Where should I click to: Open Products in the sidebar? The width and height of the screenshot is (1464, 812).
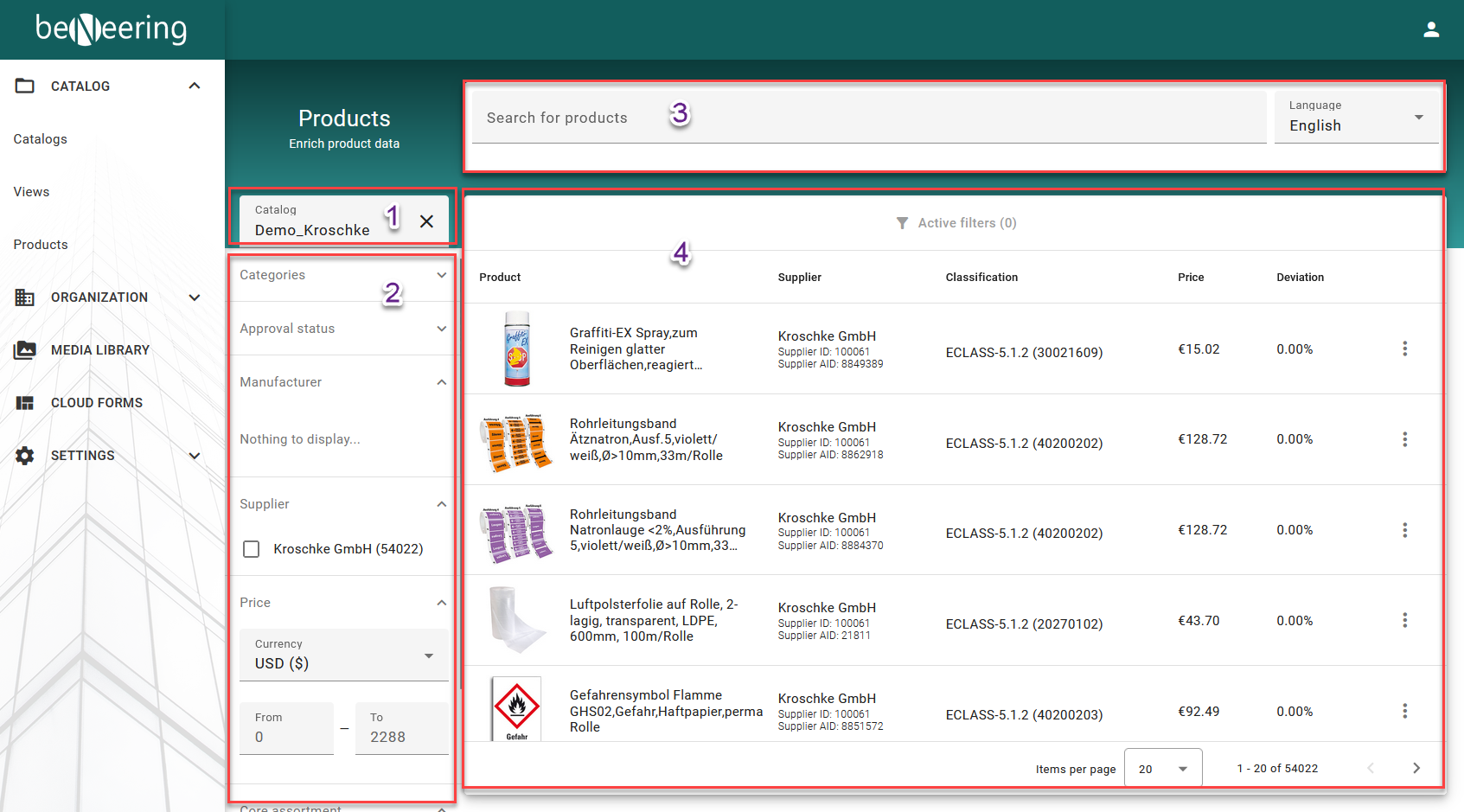click(41, 245)
